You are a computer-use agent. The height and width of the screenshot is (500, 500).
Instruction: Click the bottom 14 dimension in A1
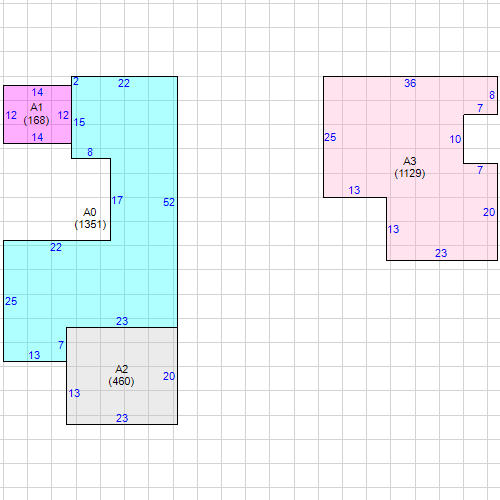coord(37,137)
